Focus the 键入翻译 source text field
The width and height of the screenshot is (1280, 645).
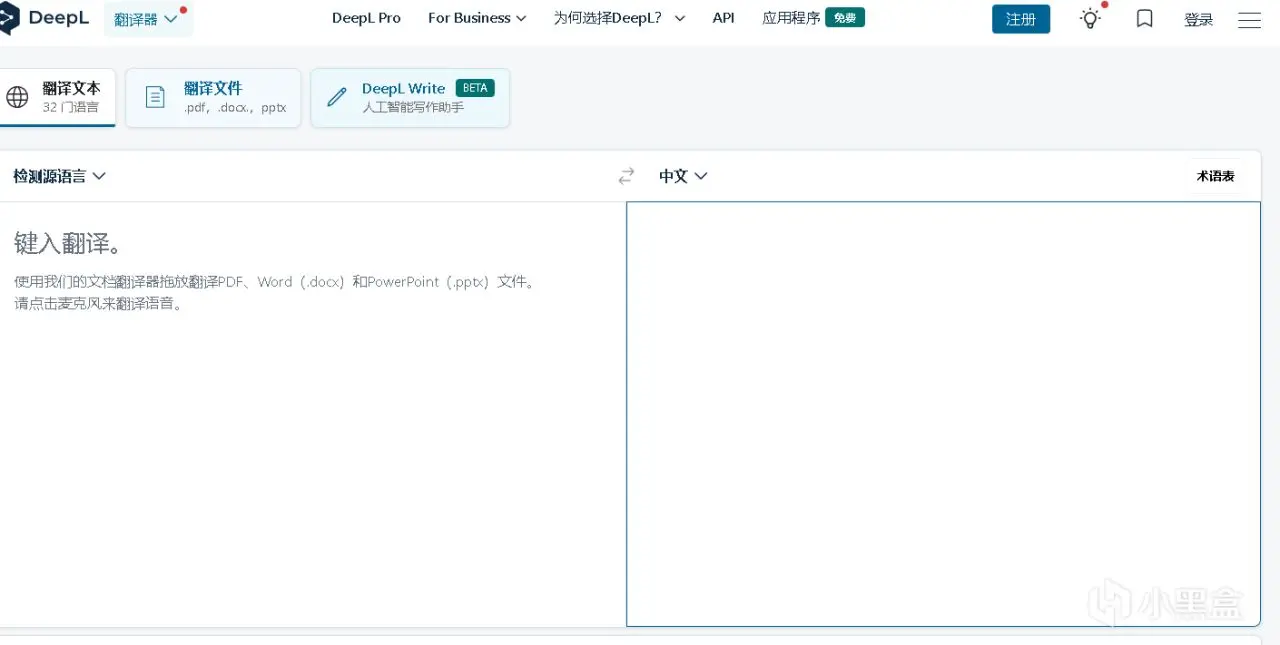click(312, 414)
